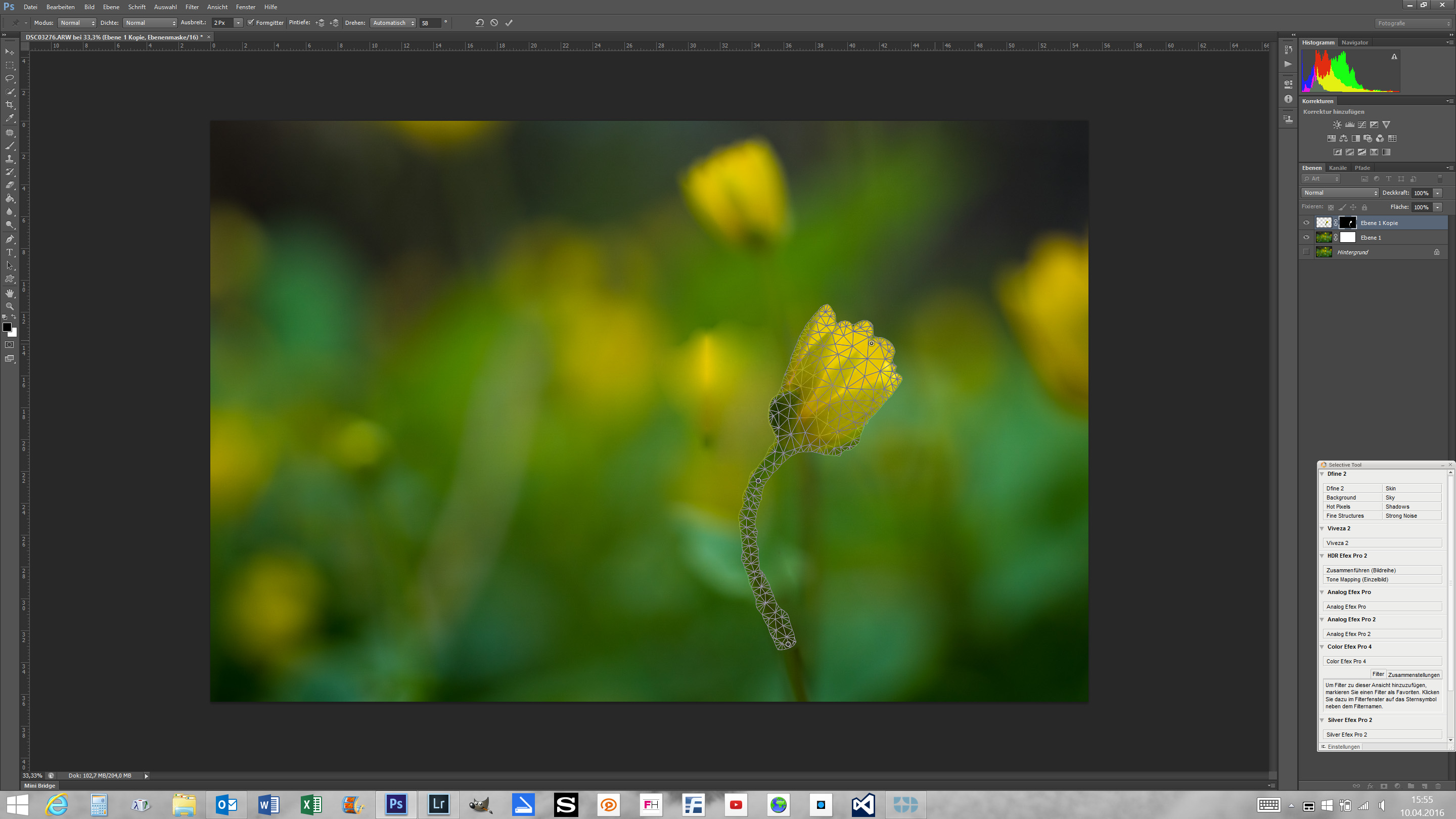The image size is (1456, 819).
Task: Hide the Ebene 1 Kopie layer
Action: 1306,222
